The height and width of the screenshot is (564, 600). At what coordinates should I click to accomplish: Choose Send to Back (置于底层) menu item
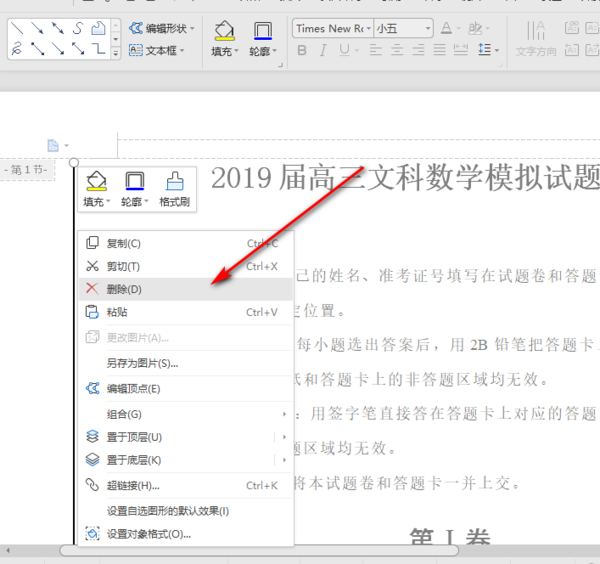(186, 460)
